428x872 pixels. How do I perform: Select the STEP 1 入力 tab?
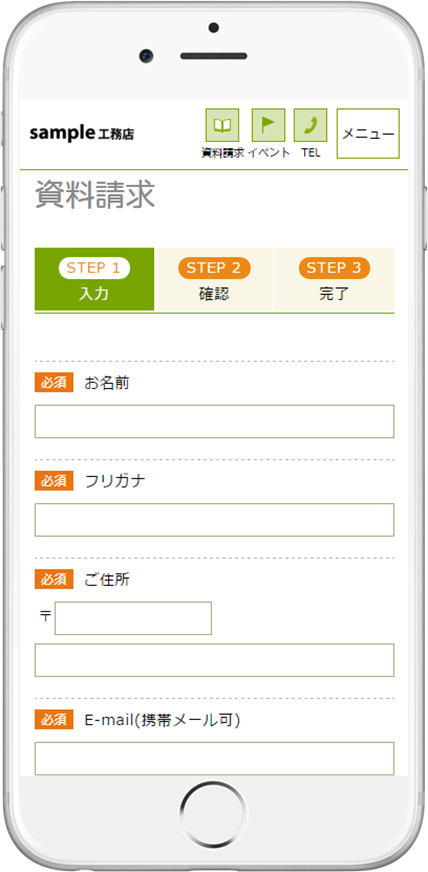pos(94,279)
